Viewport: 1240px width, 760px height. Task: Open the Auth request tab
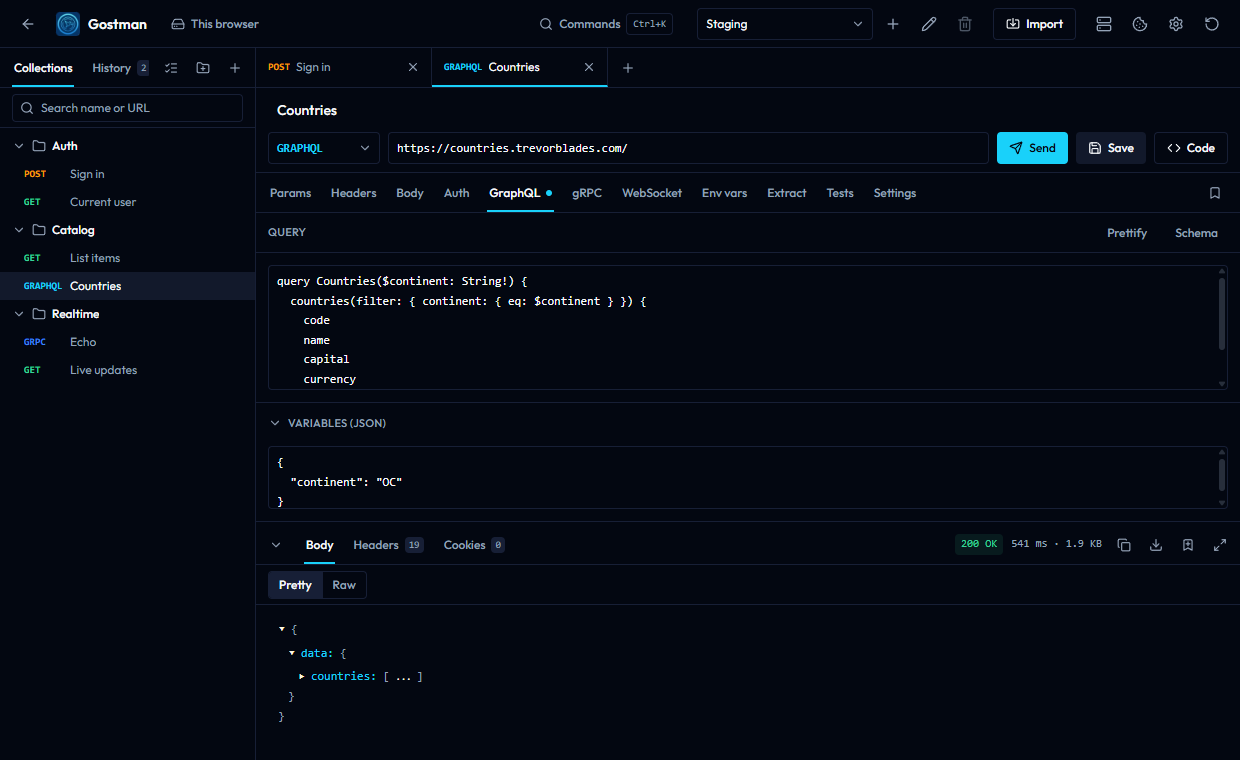point(457,193)
